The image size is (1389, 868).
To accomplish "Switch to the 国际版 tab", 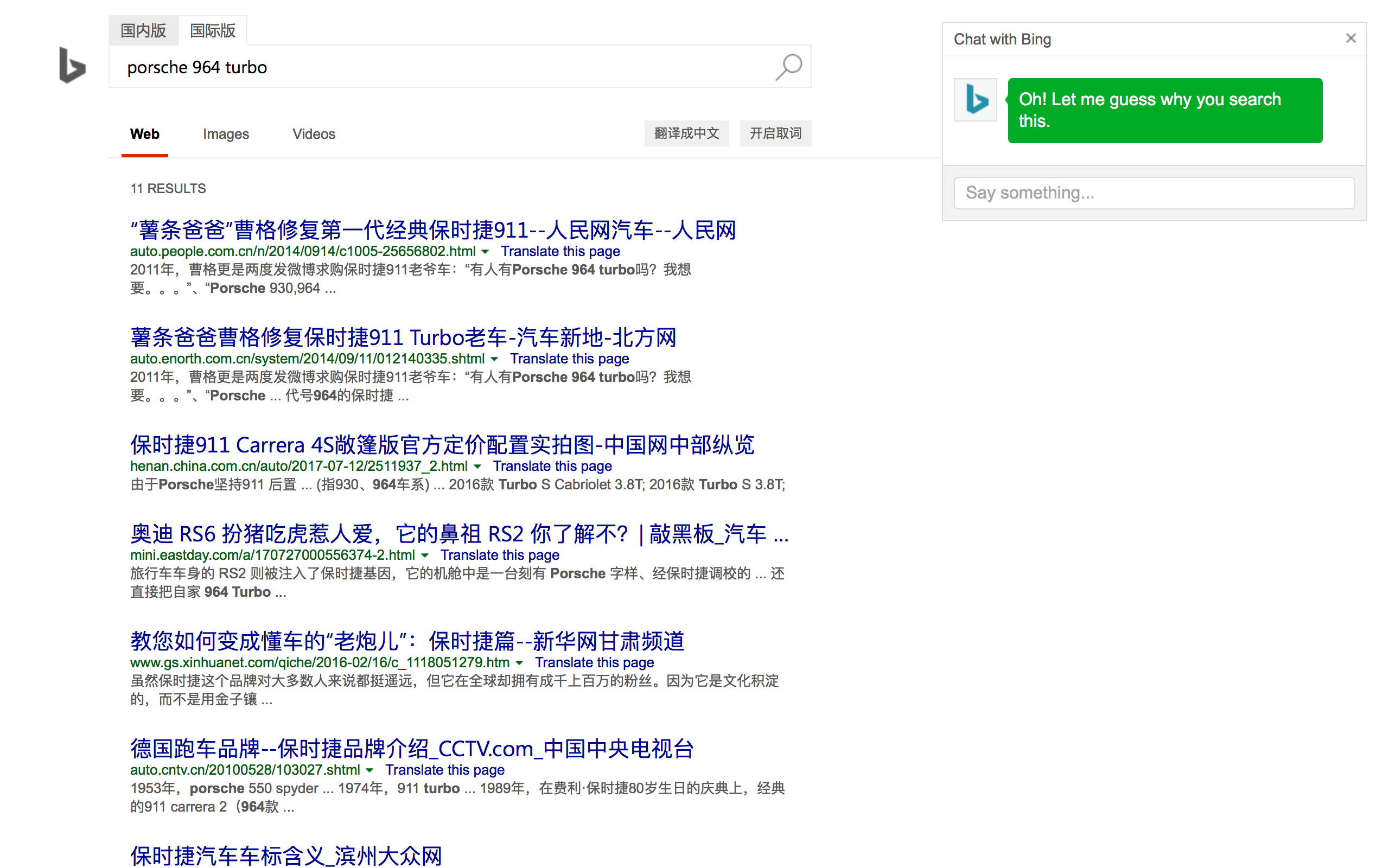I will pos(212,30).
